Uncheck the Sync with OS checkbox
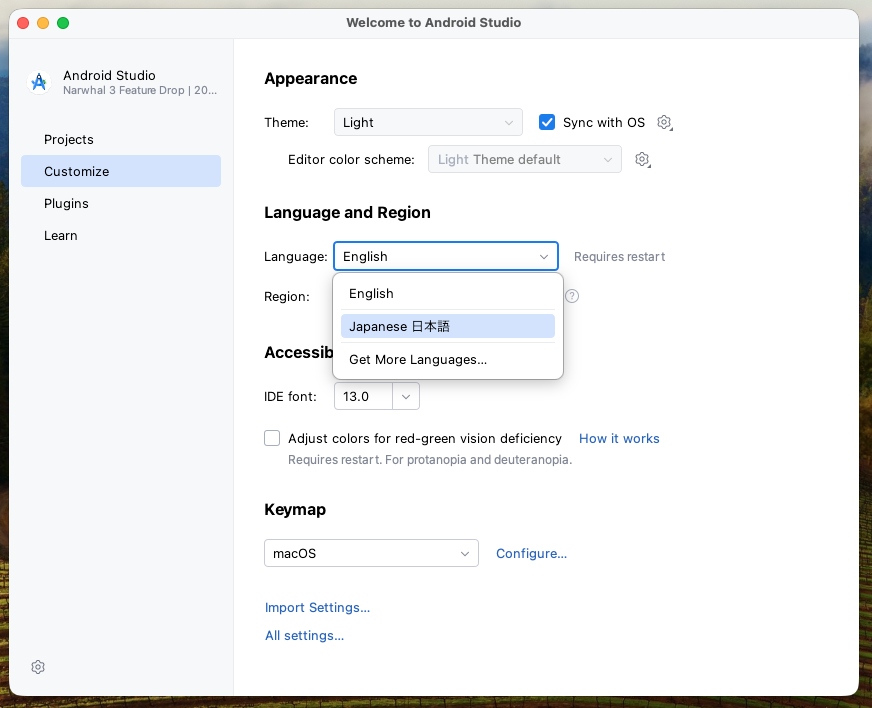Screen dimensions: 872x708 tap(547, 122)
